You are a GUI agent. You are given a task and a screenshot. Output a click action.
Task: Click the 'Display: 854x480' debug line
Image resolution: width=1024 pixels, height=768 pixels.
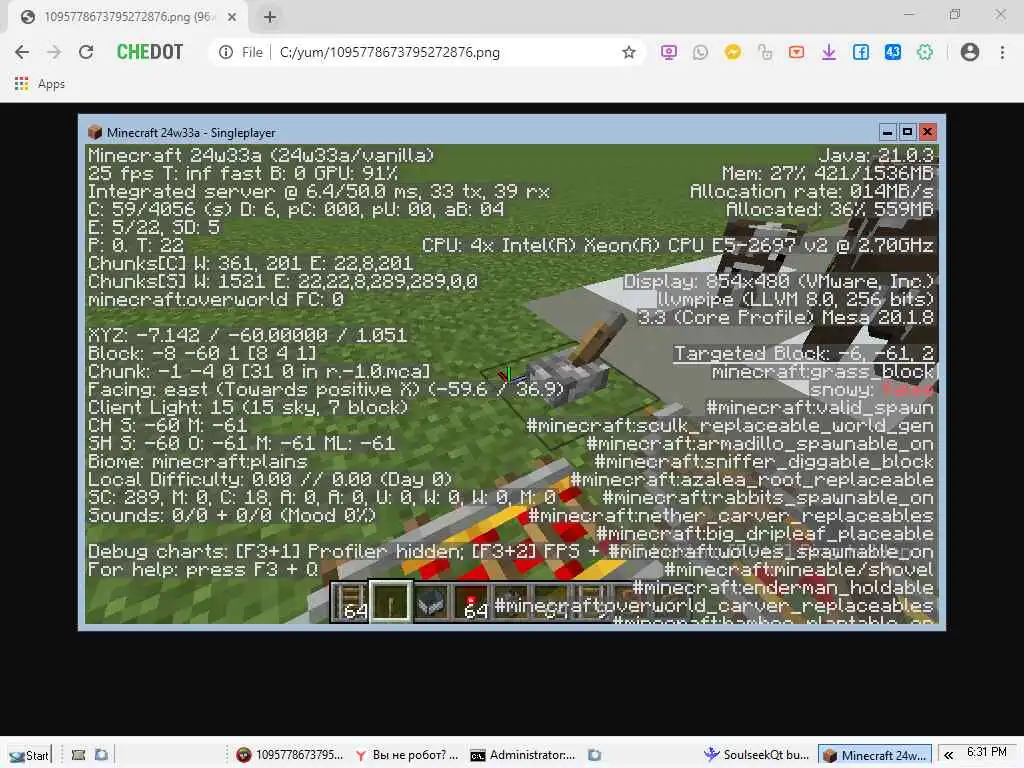coord(778,281)
